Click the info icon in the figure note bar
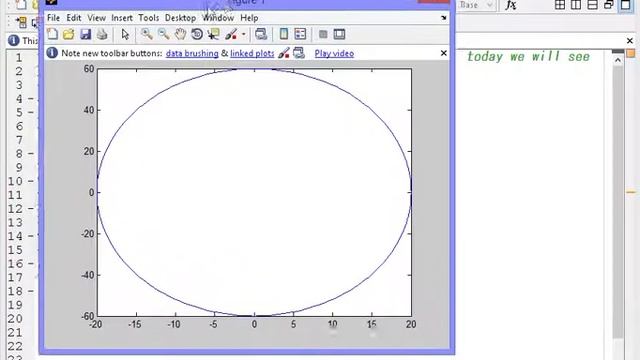 (52, 53)
